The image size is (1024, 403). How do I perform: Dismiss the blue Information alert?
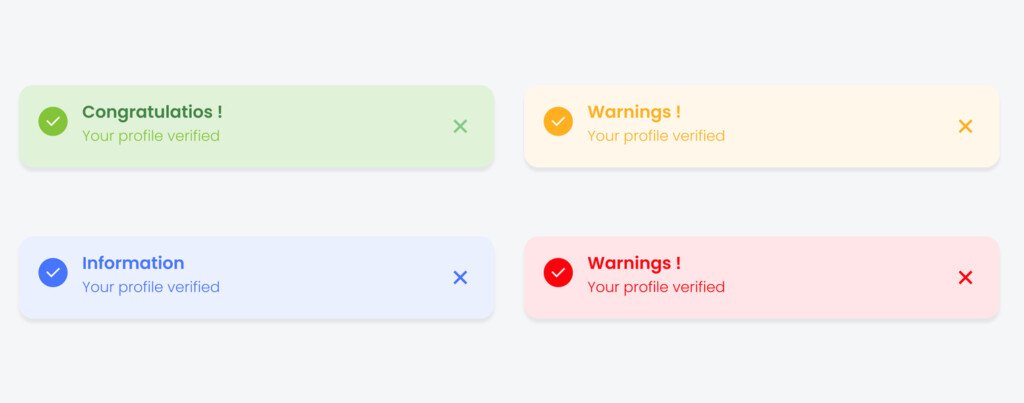(x=460, y=278)
